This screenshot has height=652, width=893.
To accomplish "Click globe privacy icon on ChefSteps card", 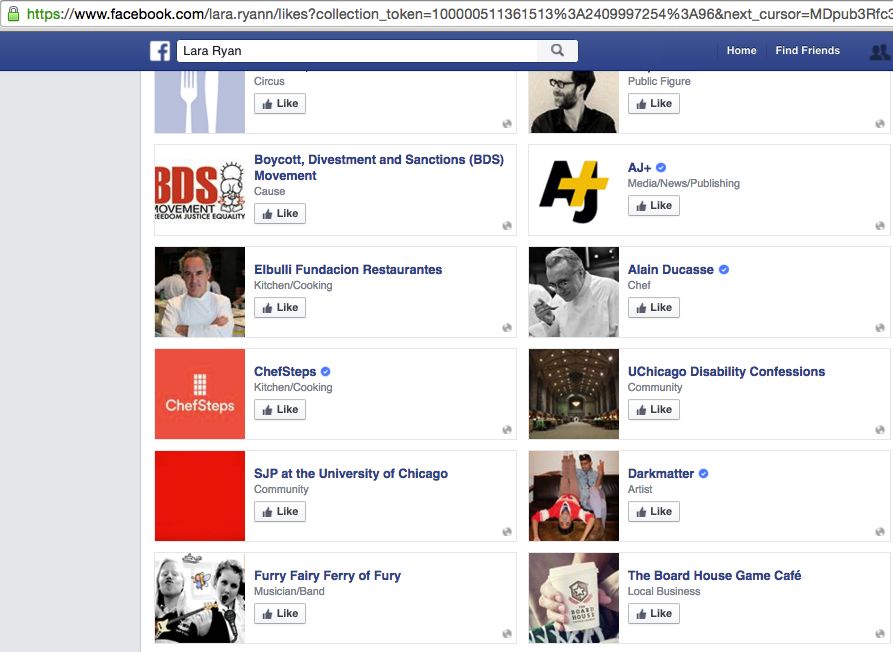I will [x=507, y=430].
